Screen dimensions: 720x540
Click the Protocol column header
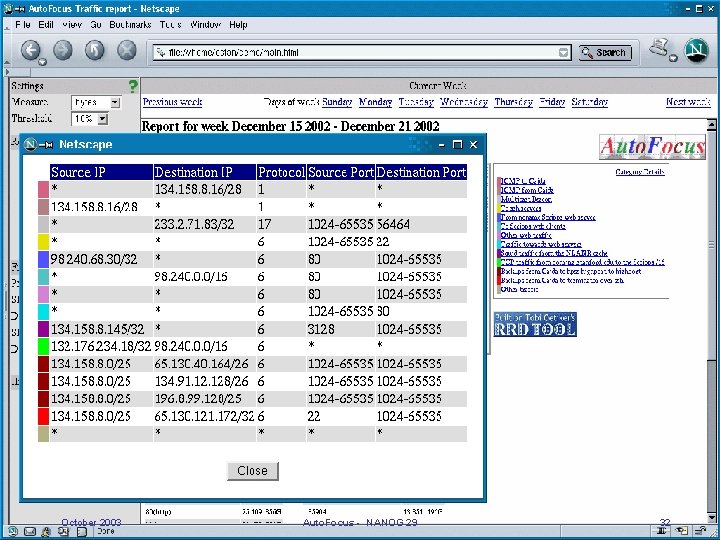tap(281, 172)
